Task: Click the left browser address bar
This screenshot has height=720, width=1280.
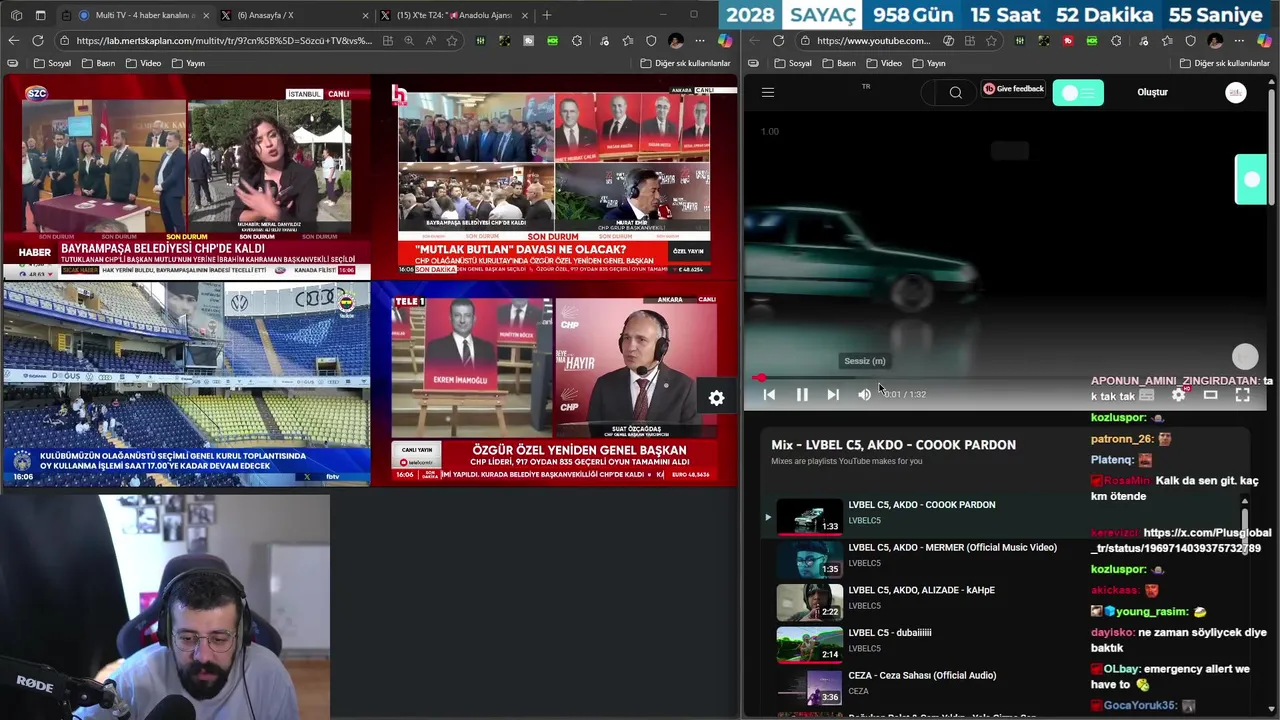Action: pyautogui.click(x=223, y=41)
